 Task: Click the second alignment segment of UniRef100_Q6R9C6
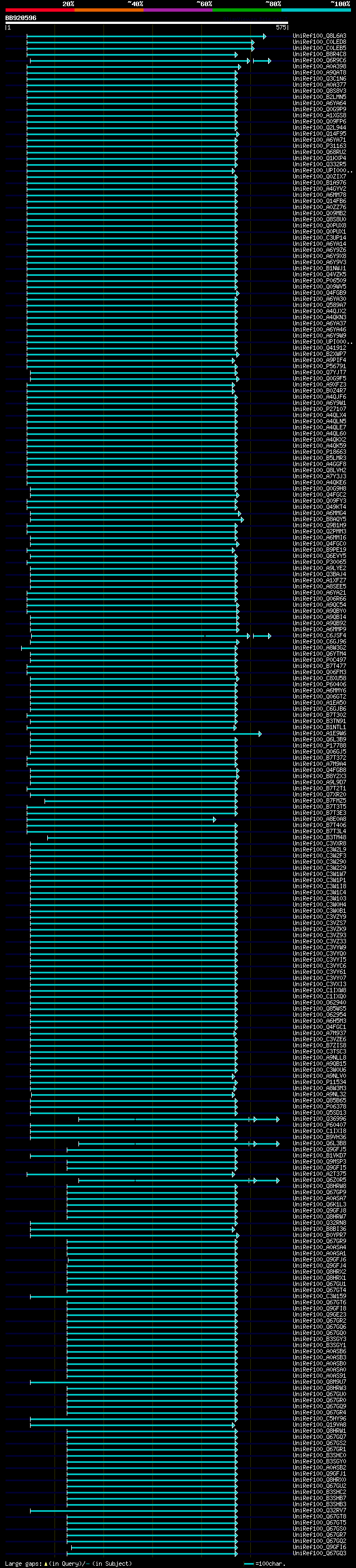(261, 61)
